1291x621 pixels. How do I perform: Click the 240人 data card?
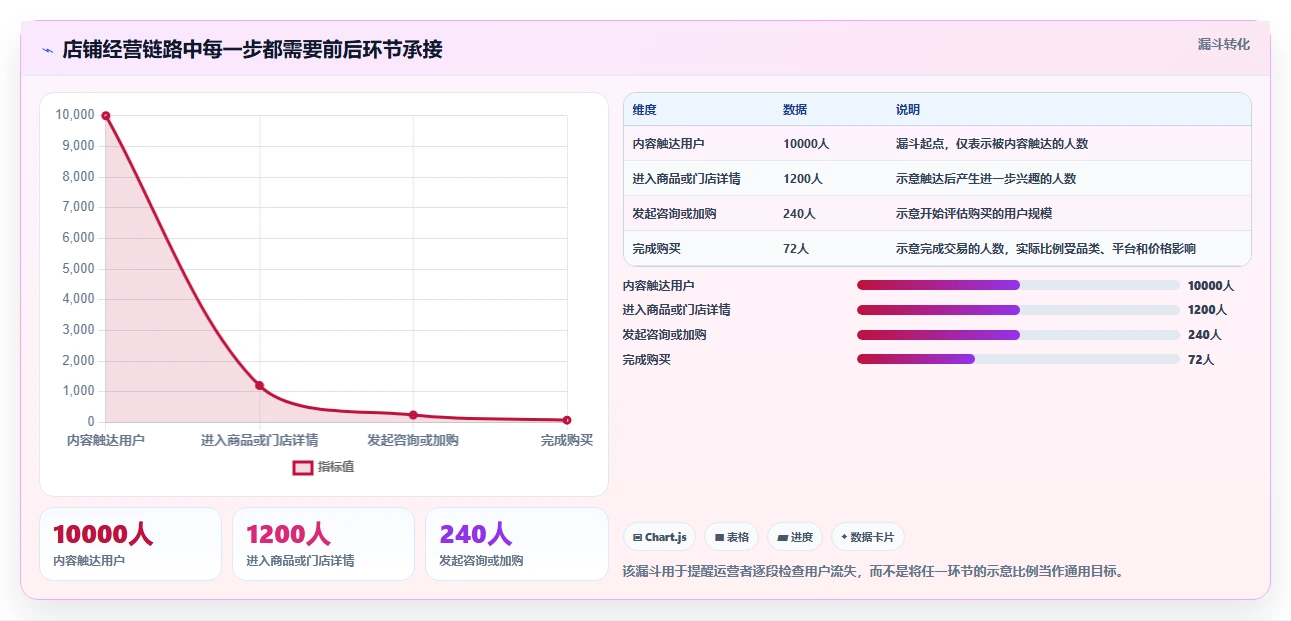[x=517, y=544]
